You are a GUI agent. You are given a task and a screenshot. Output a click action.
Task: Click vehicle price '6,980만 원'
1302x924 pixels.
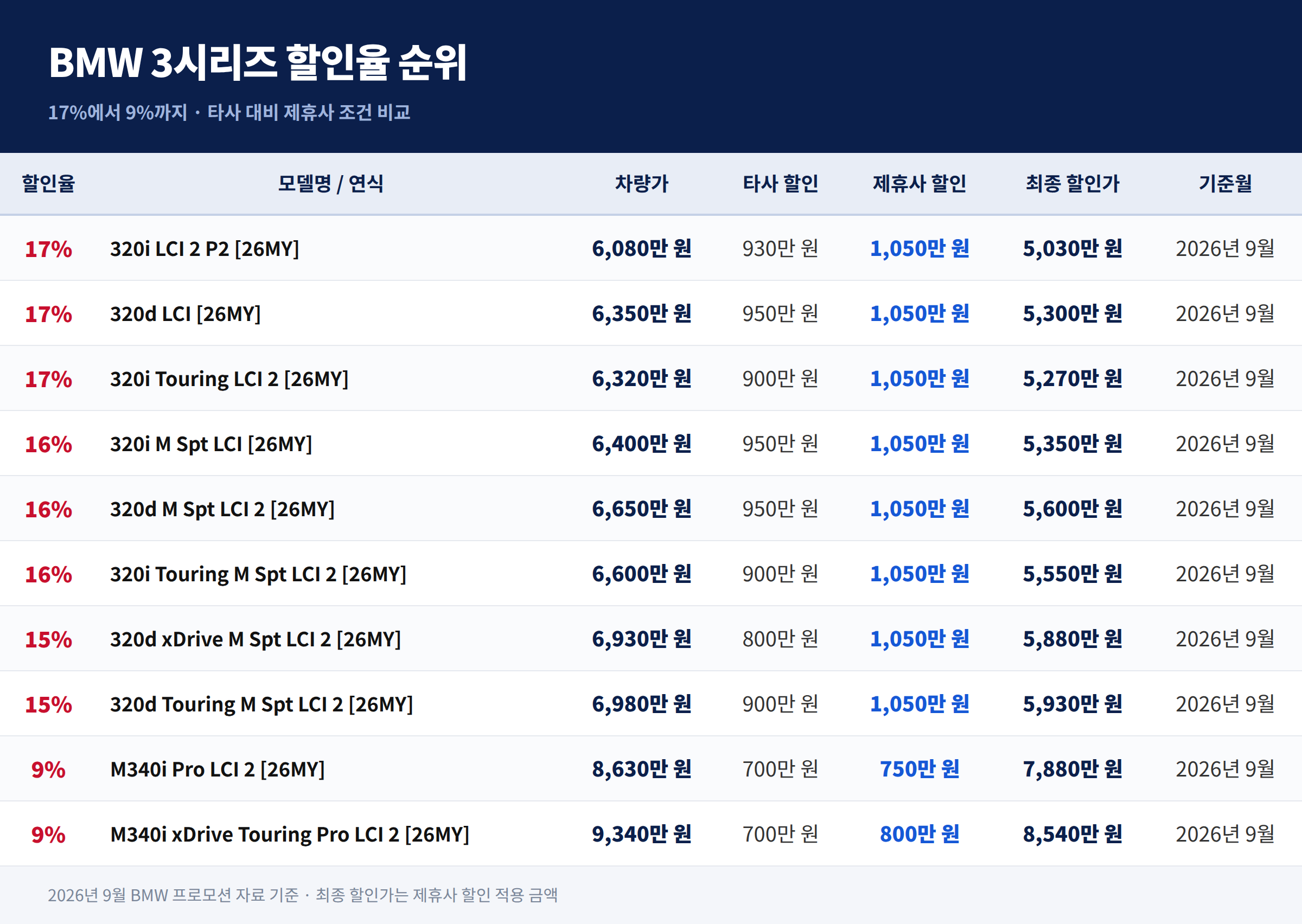click(641, 704)
